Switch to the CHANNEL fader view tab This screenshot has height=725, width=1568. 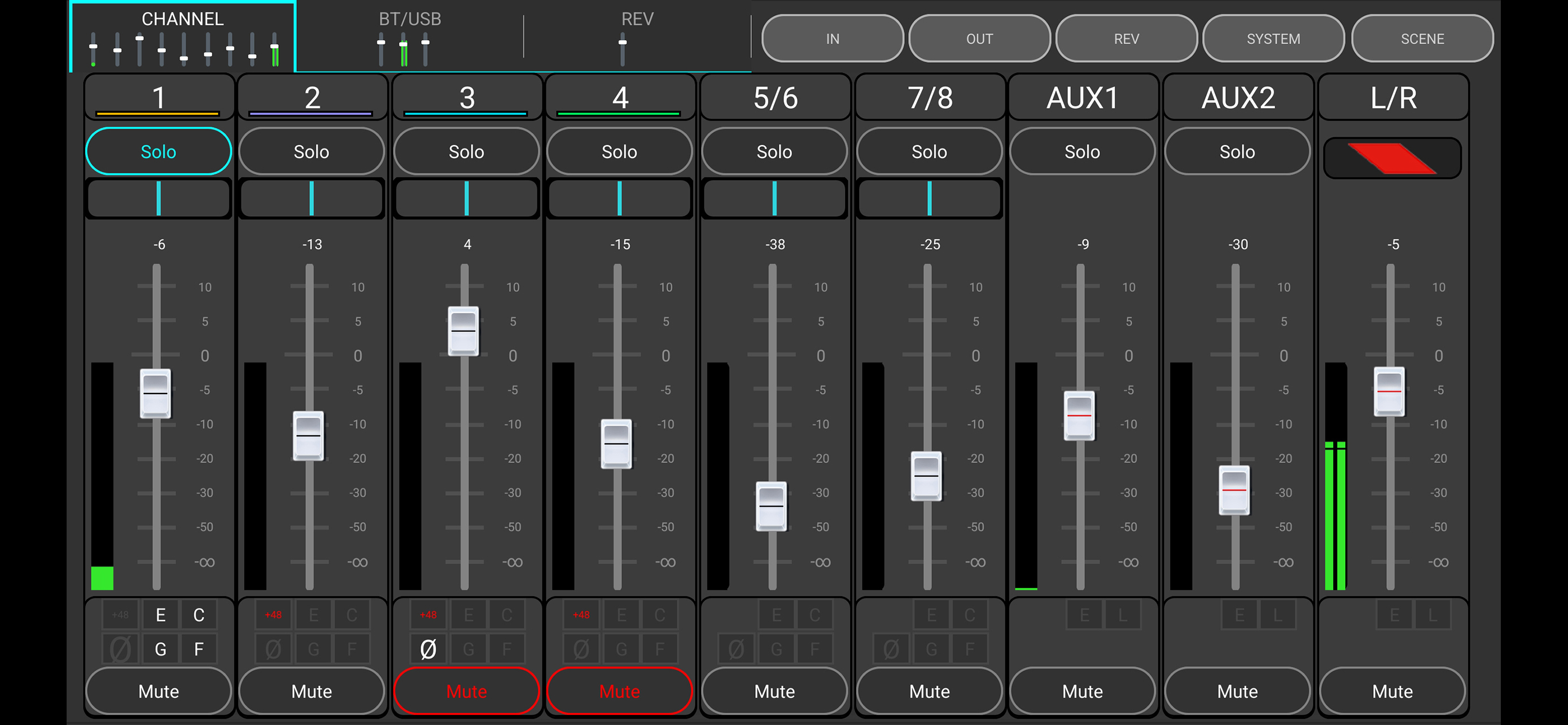183,37
